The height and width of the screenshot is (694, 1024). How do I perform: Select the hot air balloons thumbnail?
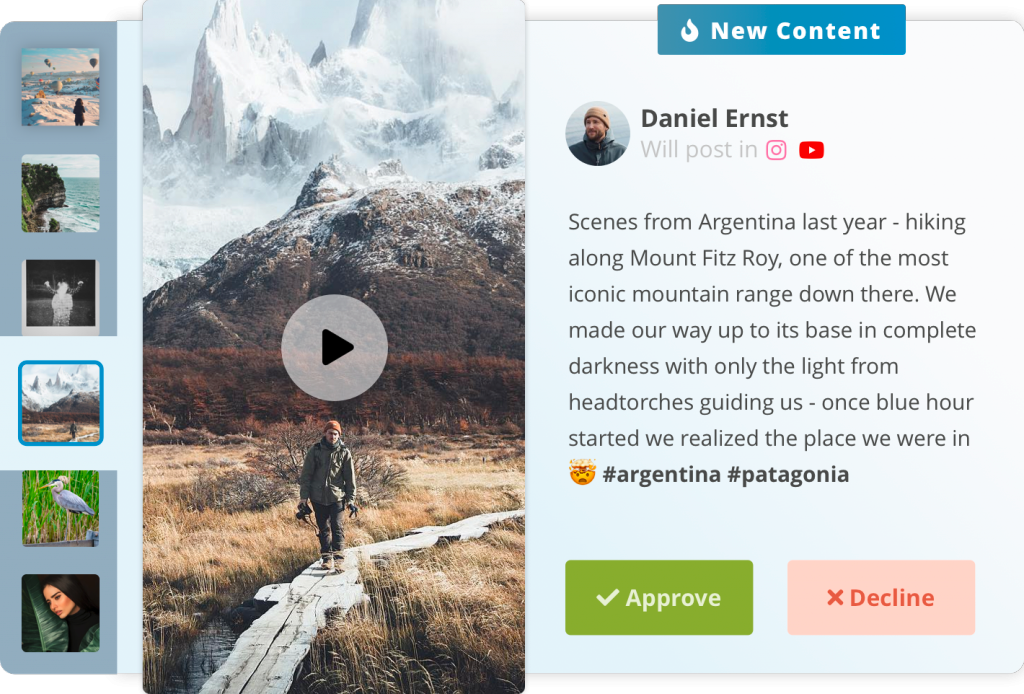click(x=61, y=87)
